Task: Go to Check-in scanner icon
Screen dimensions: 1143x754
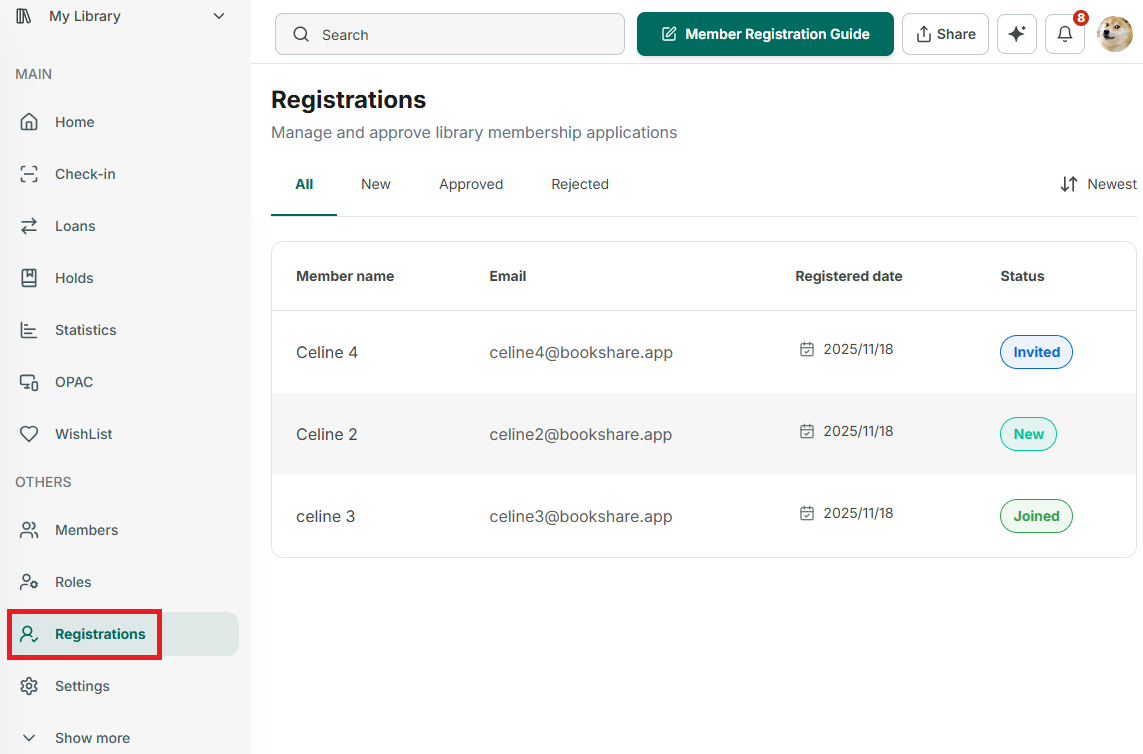Action: 29,174
